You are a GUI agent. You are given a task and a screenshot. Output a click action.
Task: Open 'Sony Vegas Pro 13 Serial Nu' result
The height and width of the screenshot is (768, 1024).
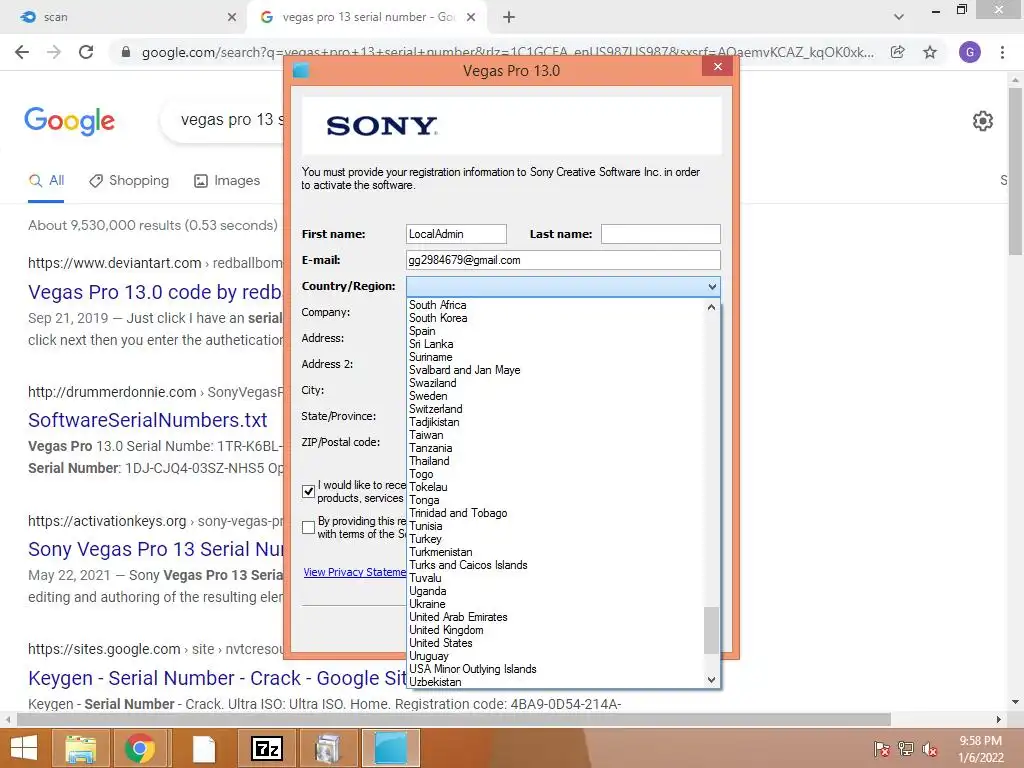155,549
